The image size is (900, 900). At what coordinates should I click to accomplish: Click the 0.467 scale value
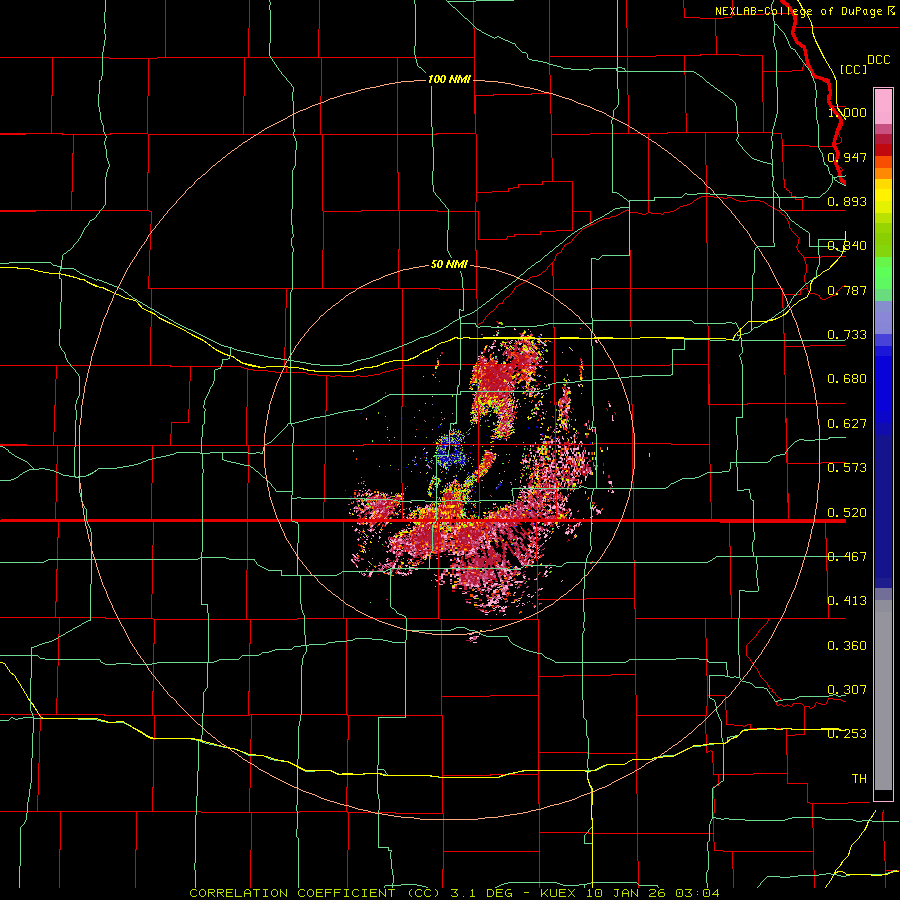[x=847, y=557]
